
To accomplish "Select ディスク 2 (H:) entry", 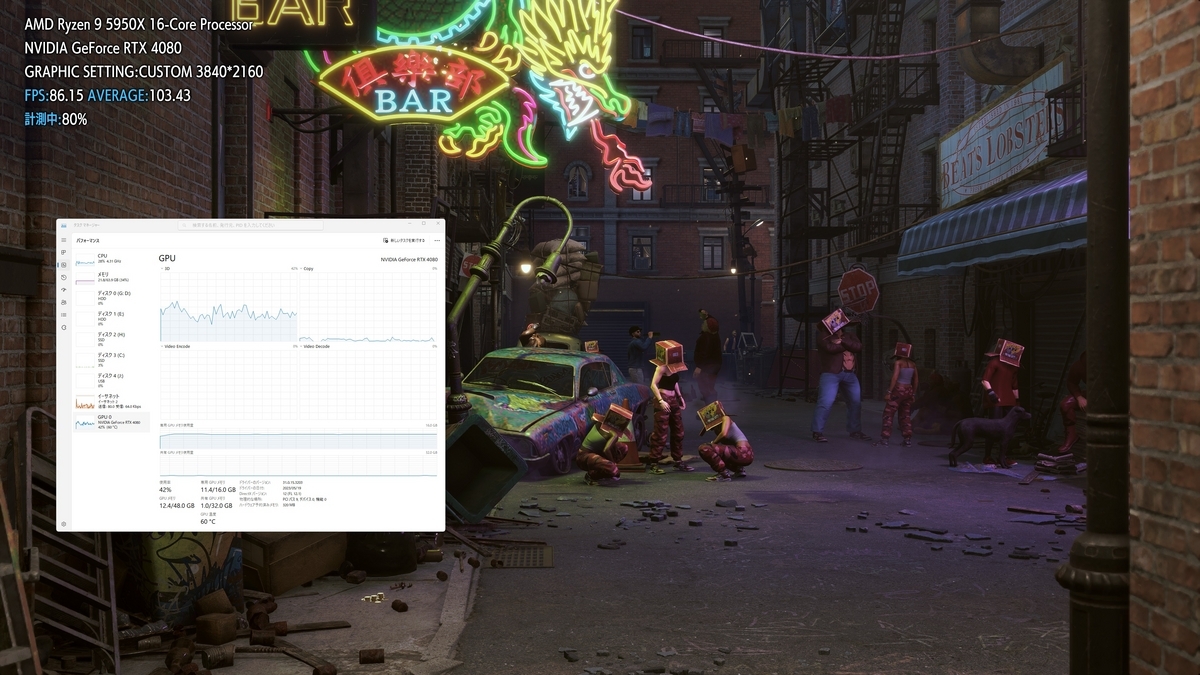I will pos(113,340).
